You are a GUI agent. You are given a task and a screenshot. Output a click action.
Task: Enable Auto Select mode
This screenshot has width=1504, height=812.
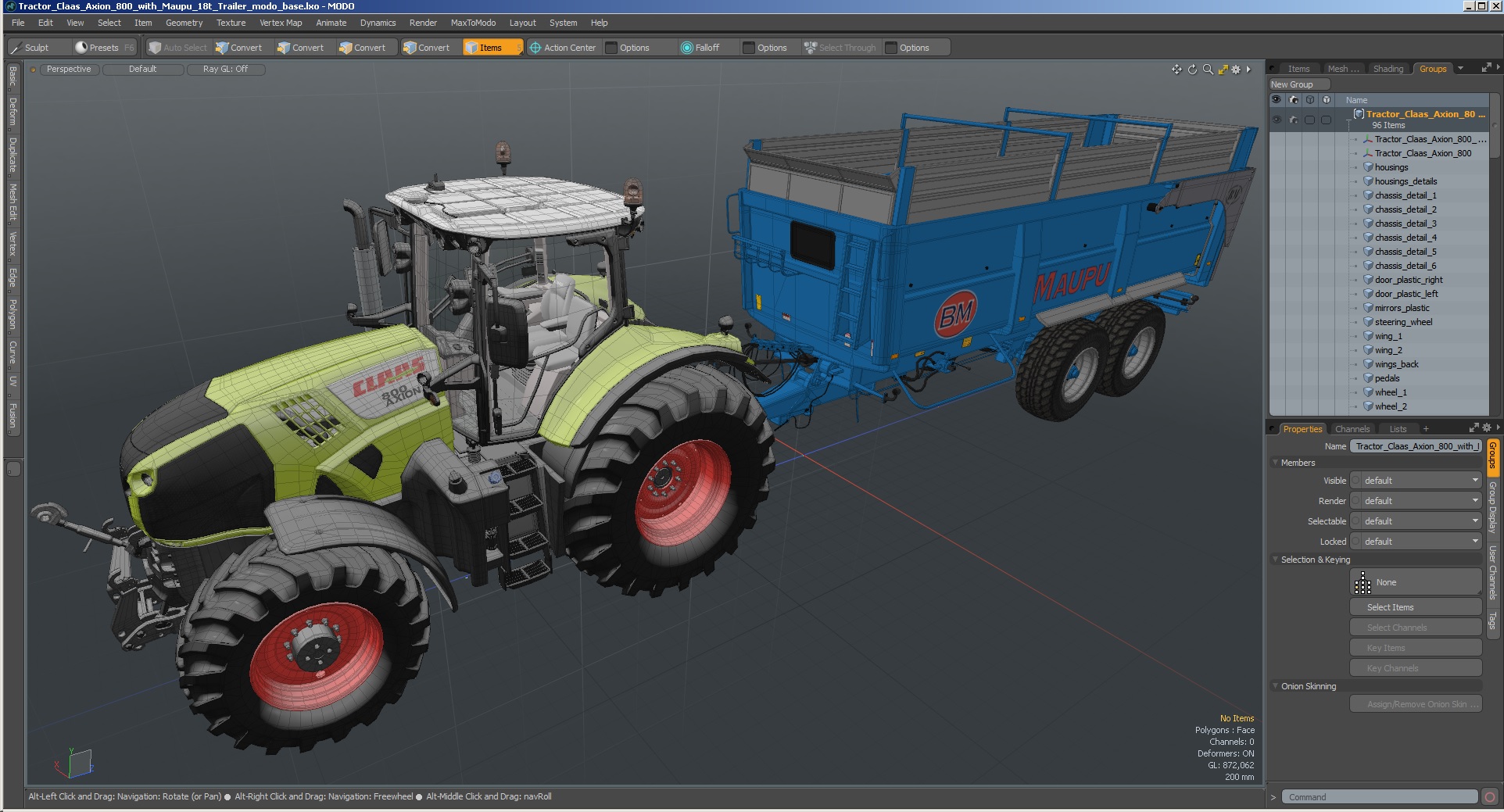(x=177, y=48)
